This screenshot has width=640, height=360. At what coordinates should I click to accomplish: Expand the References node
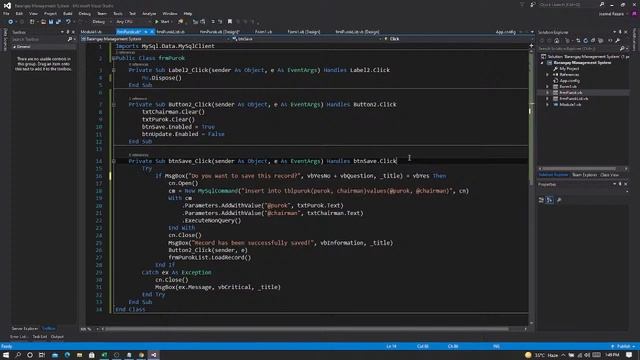tap(547, 75)
